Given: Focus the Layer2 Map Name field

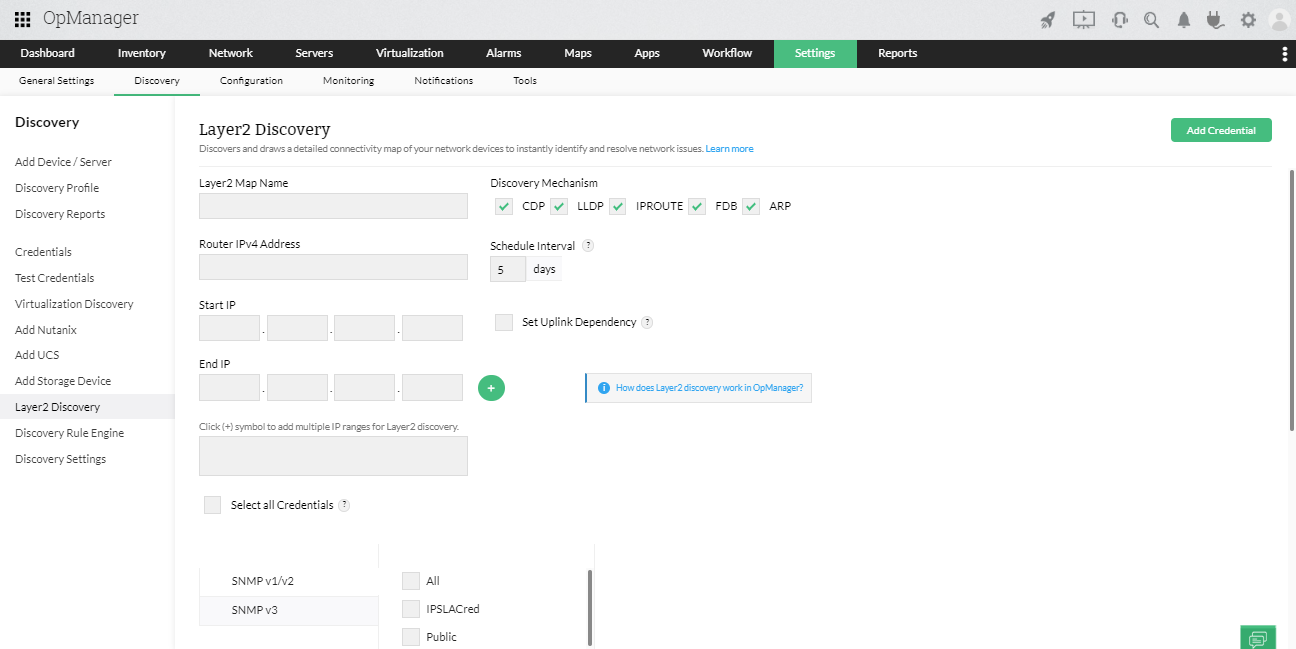Looking at the screenshot, I should (333, 206).
